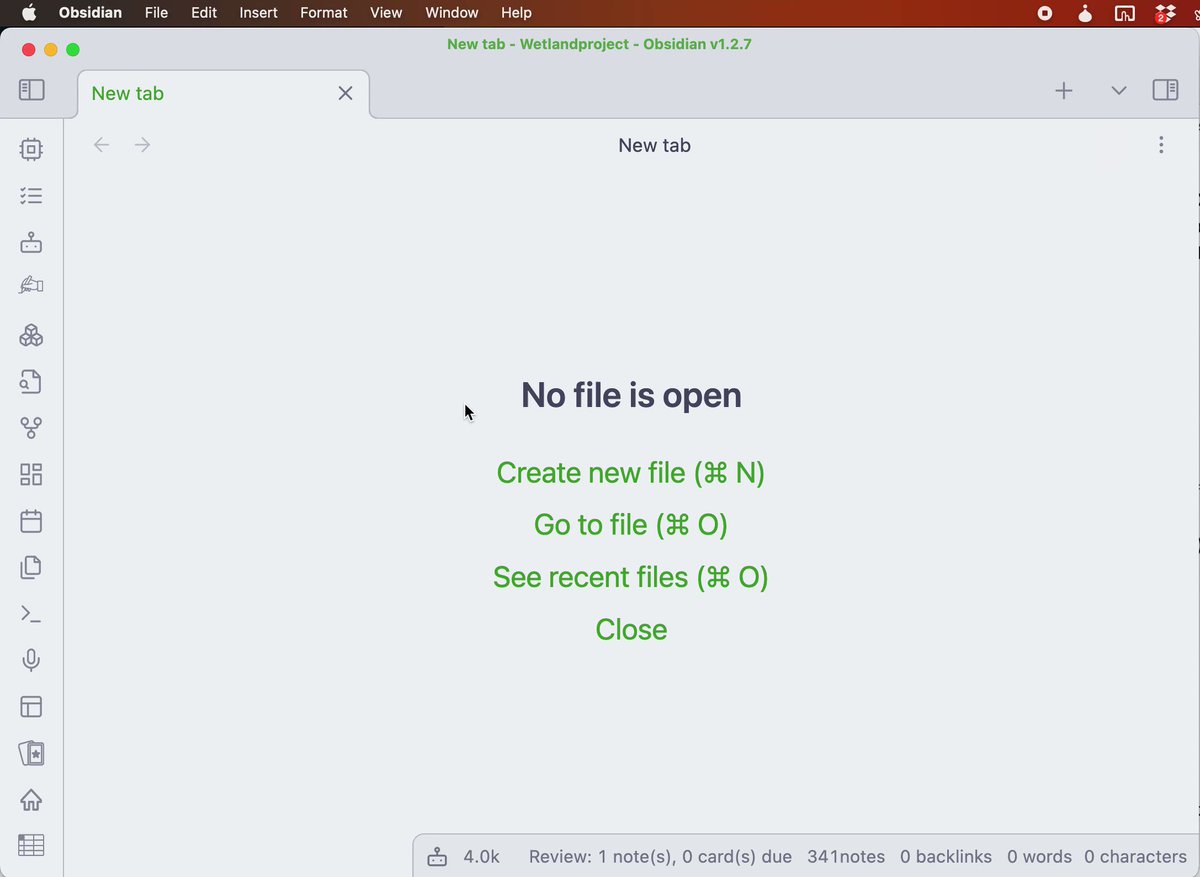Screen dimensions: 1200x877
Task: Navigate forward with right arrow
Action: pyautogui.click(x=143, y=145)
